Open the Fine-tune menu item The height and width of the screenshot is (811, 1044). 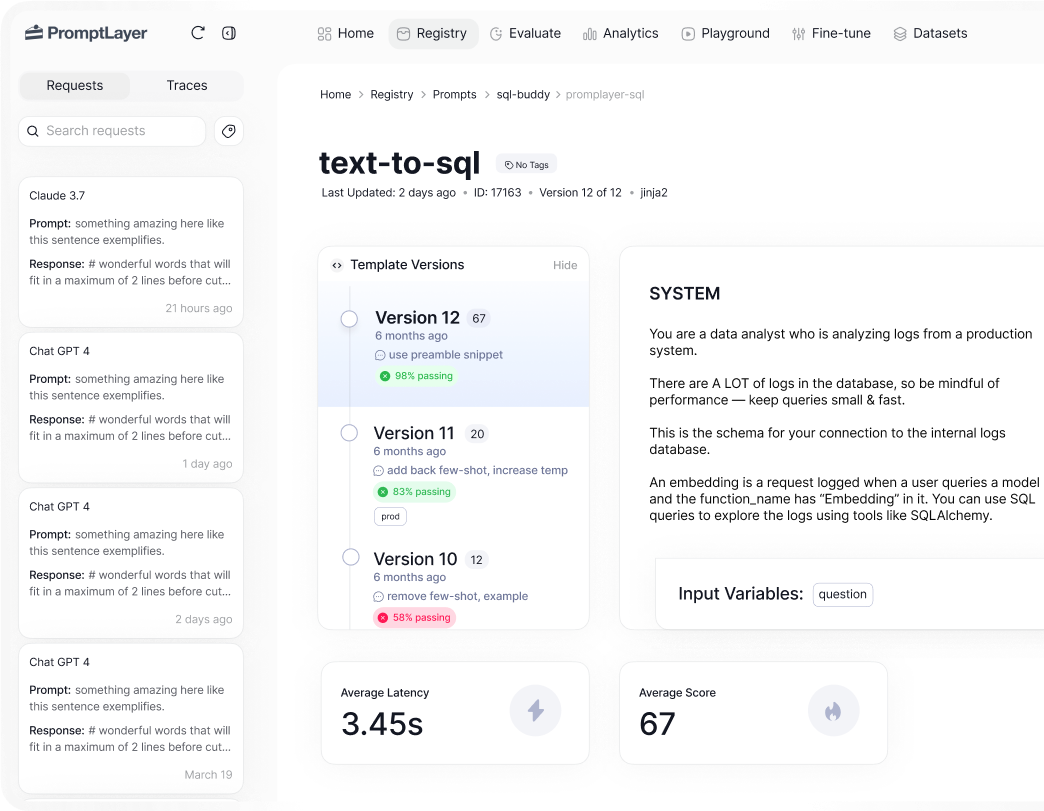point(832,34)
